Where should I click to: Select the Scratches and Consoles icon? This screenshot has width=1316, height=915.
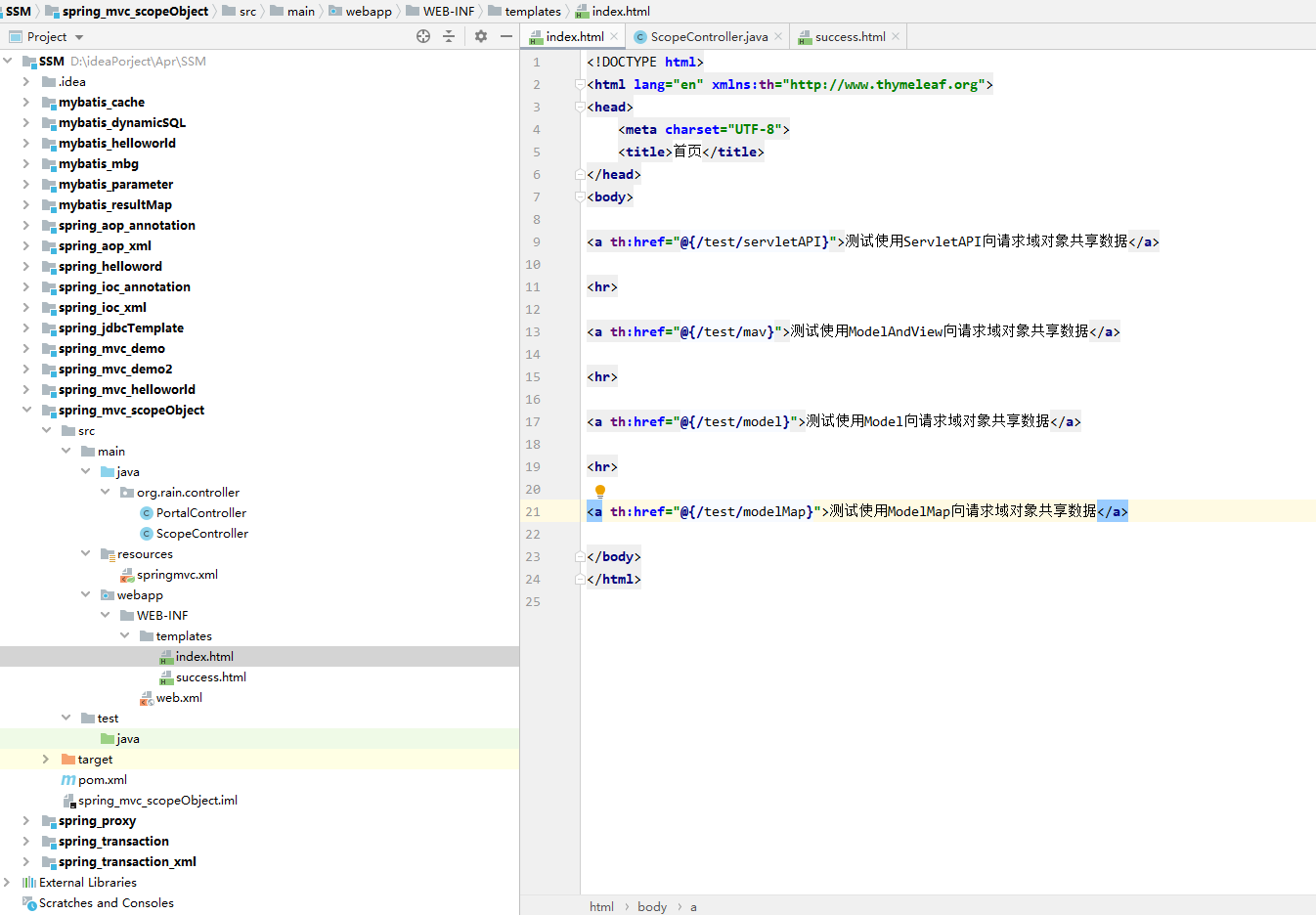pos(29,903)
